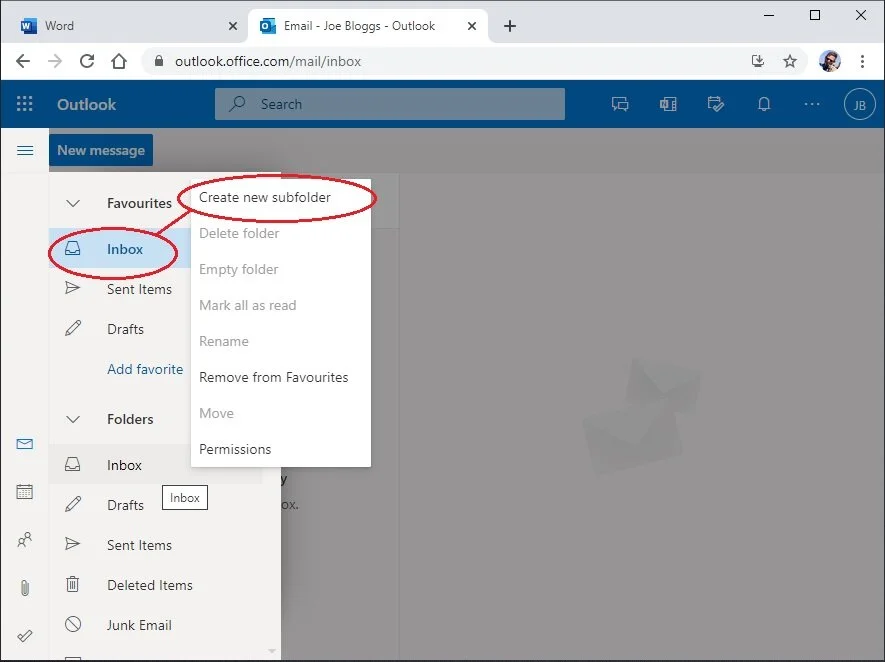Viewport: 885px width, 662px height.
Task: Maximize the browser window
Action: 814,15
